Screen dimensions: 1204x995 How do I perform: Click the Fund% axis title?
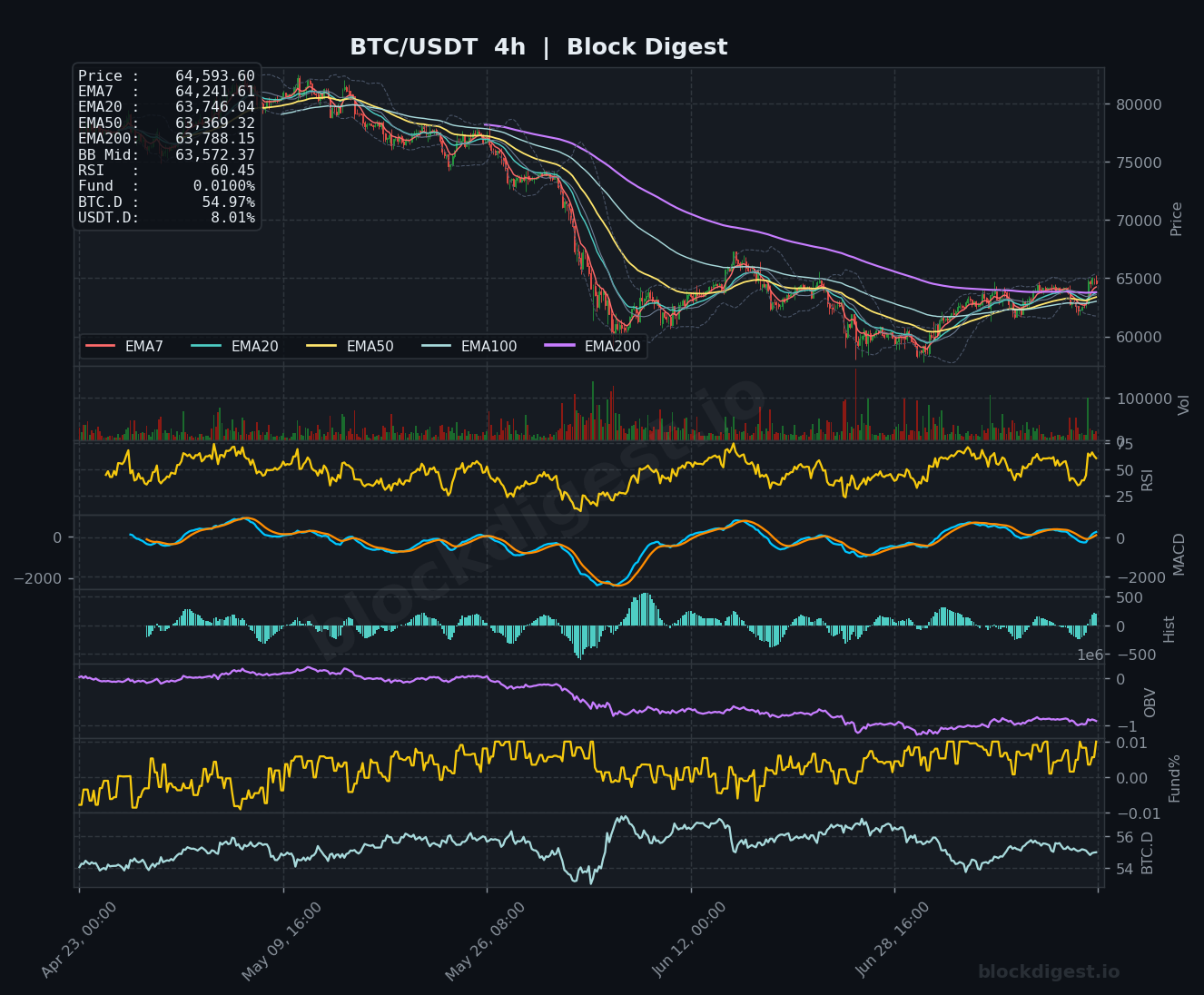(1175, 778)
